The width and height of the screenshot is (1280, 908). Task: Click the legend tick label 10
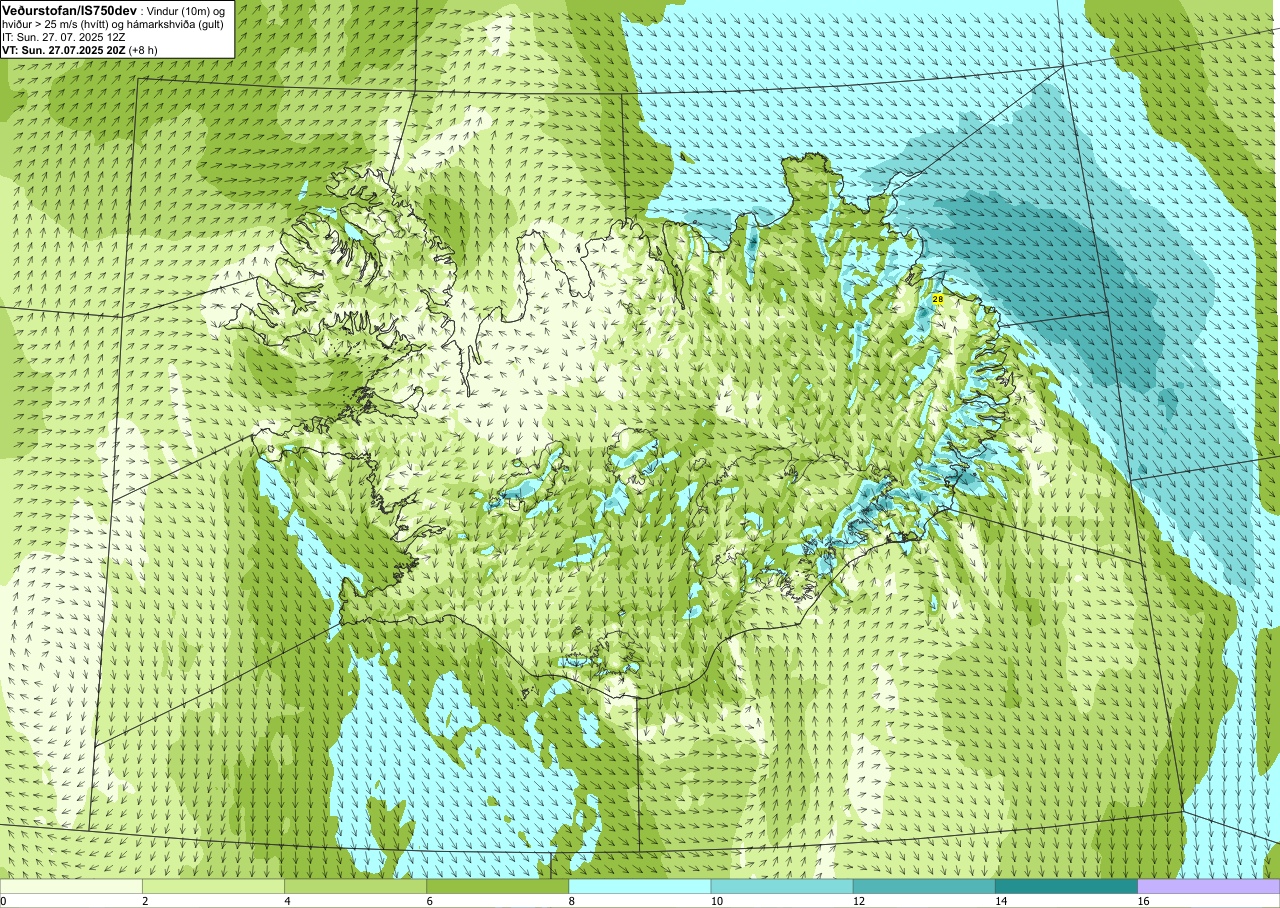click(x=716, y=901)
